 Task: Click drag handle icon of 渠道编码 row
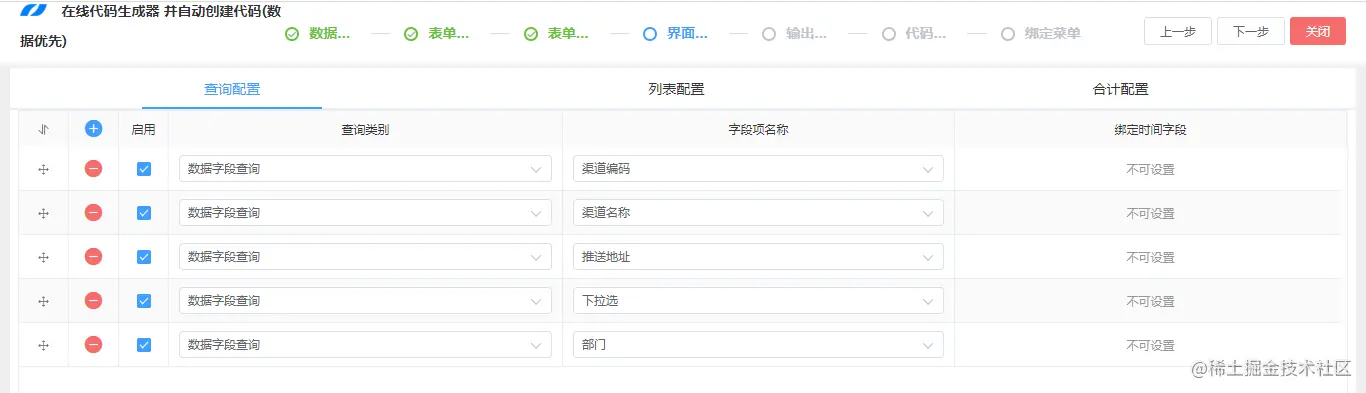[43, 170]
